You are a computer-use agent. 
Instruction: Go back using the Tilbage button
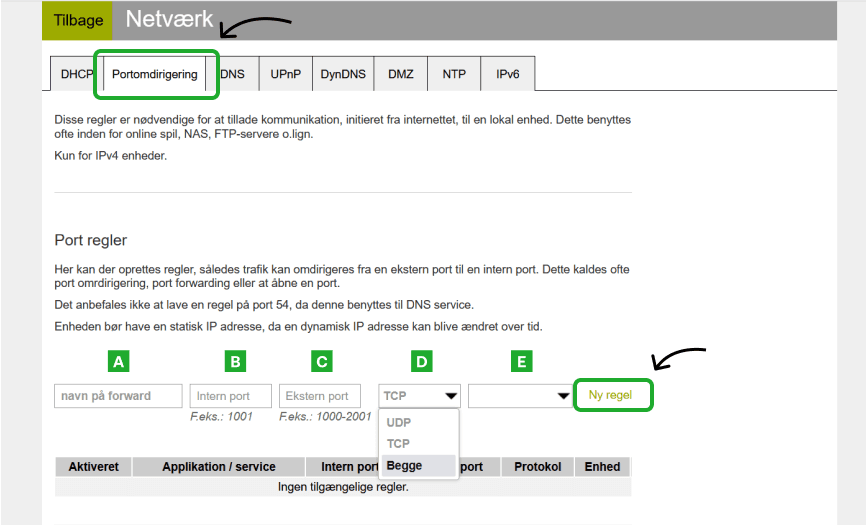tap(77, 20)
